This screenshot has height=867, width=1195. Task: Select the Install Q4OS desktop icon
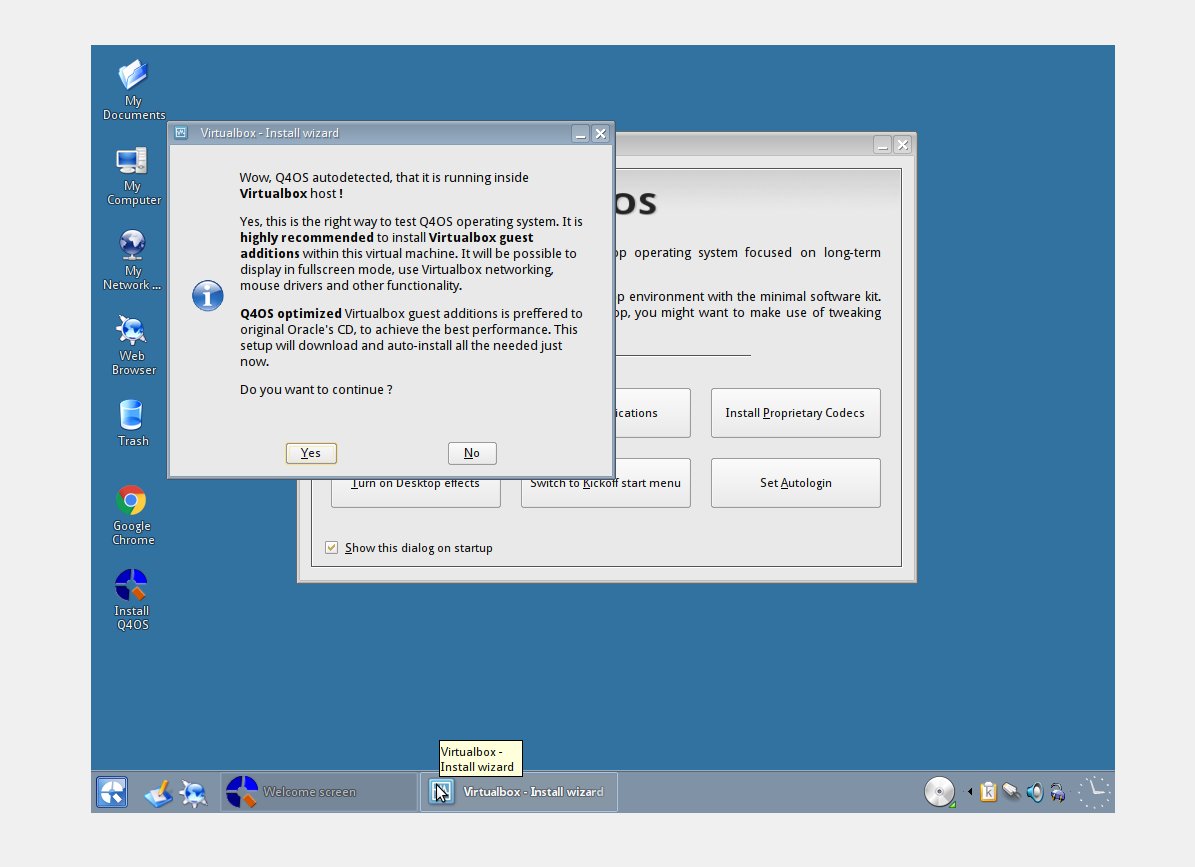(132, 600)
